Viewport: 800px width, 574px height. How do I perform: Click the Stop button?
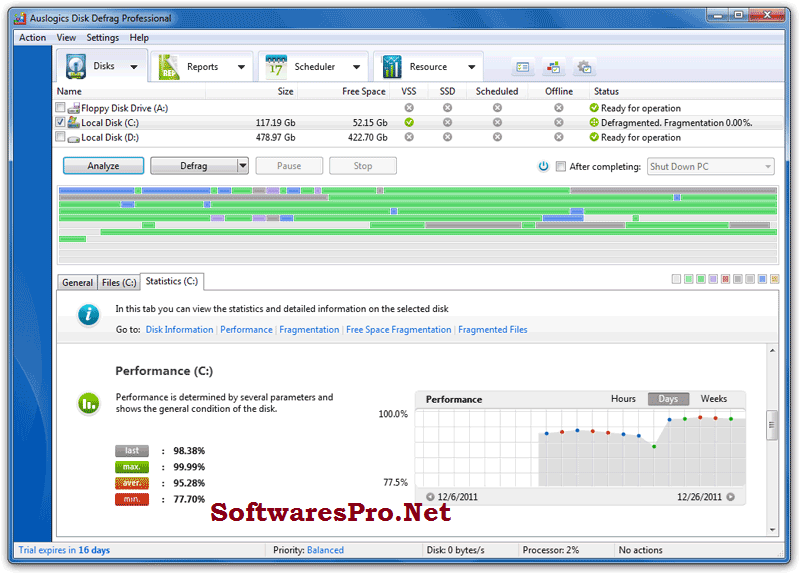363,166
